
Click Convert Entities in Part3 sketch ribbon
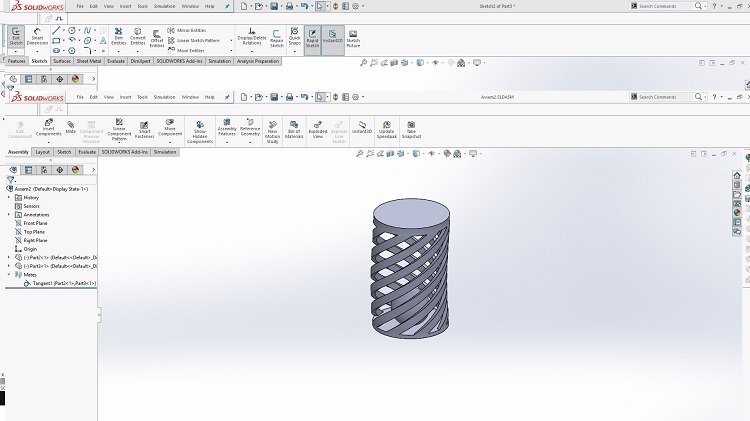point(138,36)
